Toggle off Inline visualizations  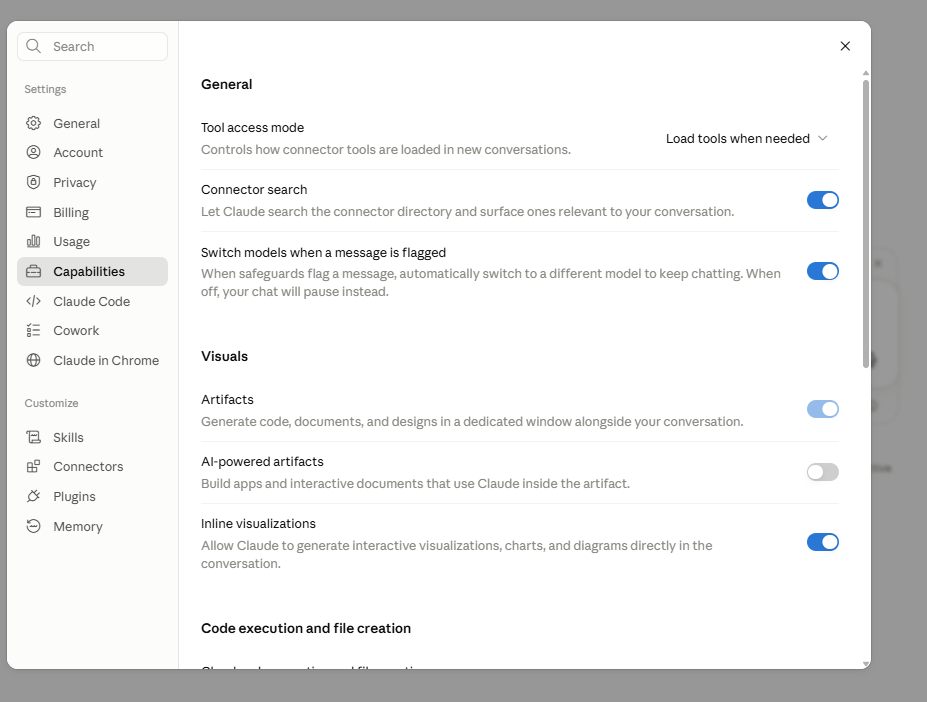pyautogui.click(x=822, y=542)
